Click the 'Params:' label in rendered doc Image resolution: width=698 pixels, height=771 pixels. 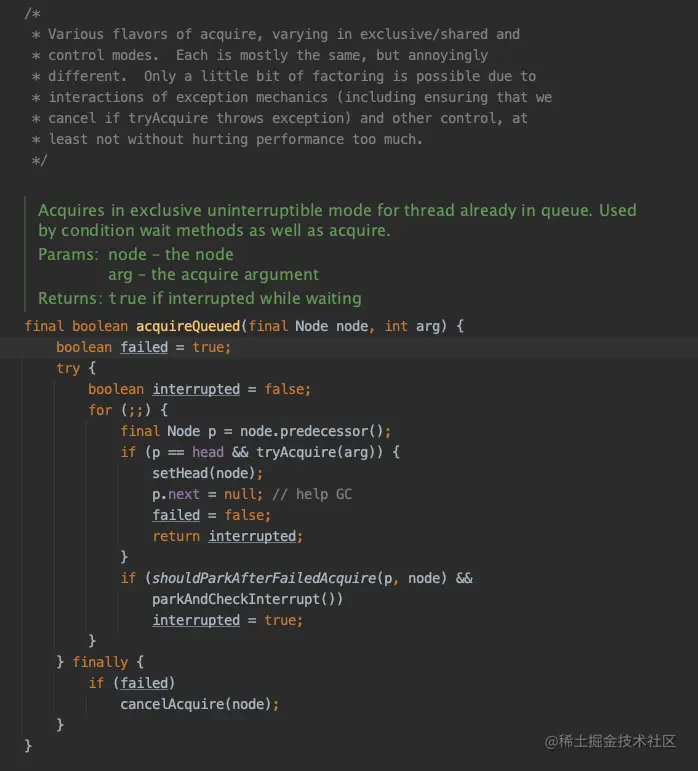click(69, 254)
